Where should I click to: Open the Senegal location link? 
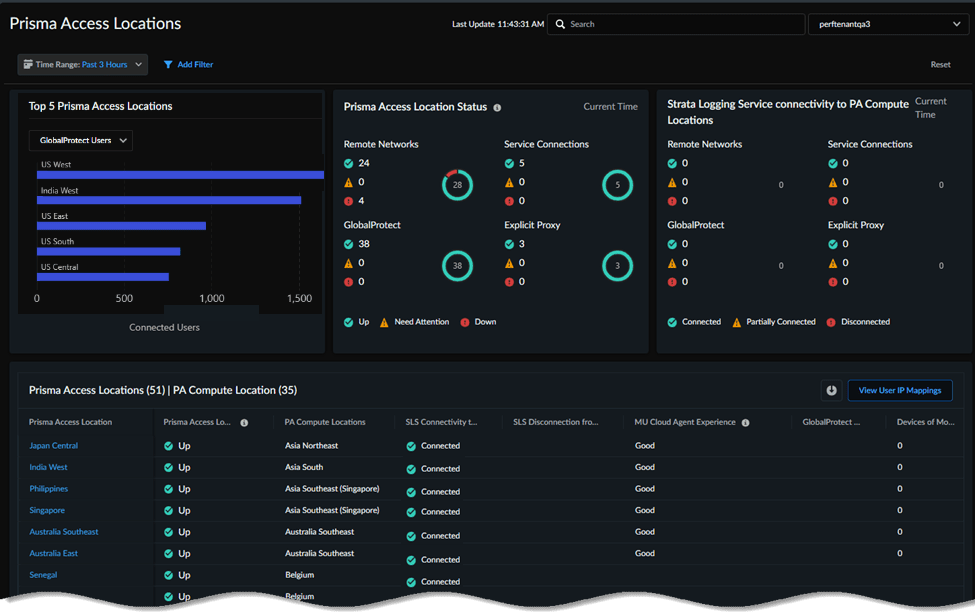[x=43, y=575]
